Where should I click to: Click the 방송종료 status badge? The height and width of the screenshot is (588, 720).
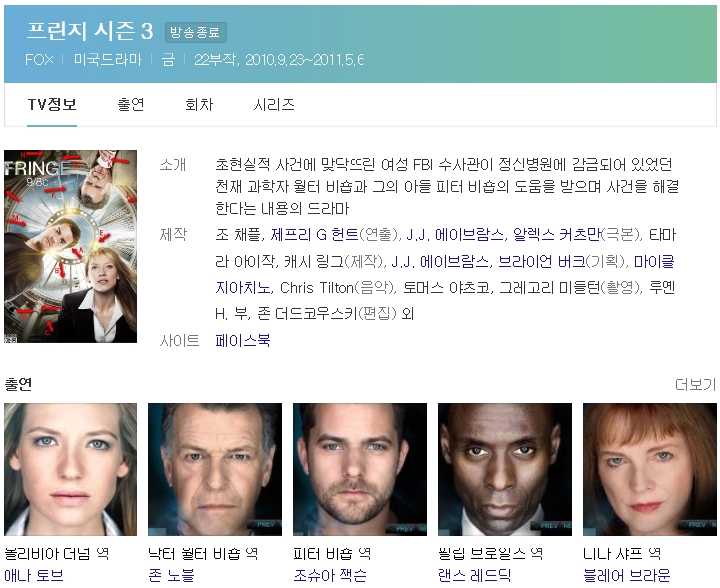point(196,33)
